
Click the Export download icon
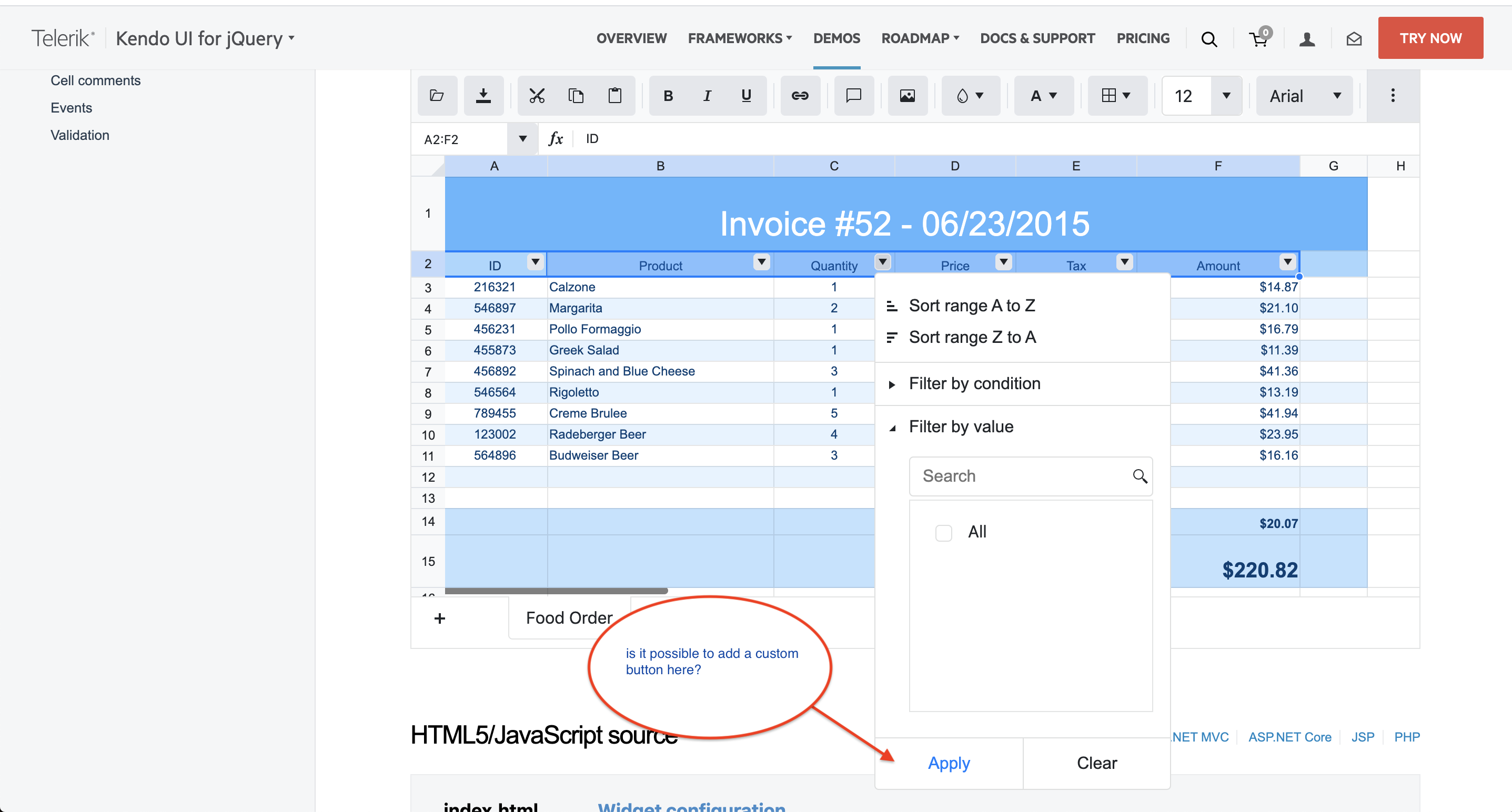click(x=483, y=96)
